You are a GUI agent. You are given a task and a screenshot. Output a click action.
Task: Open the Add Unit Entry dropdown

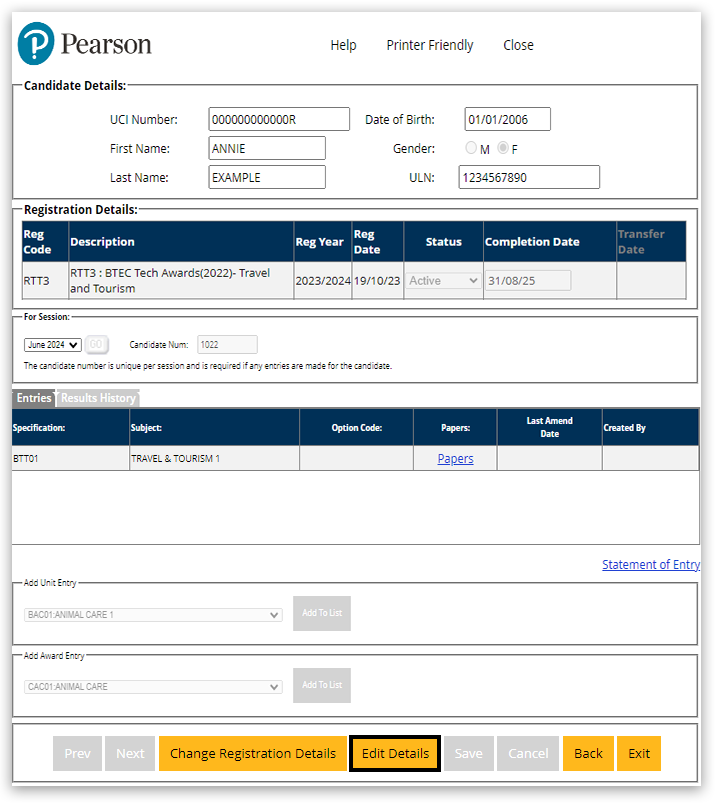[153, 615]
